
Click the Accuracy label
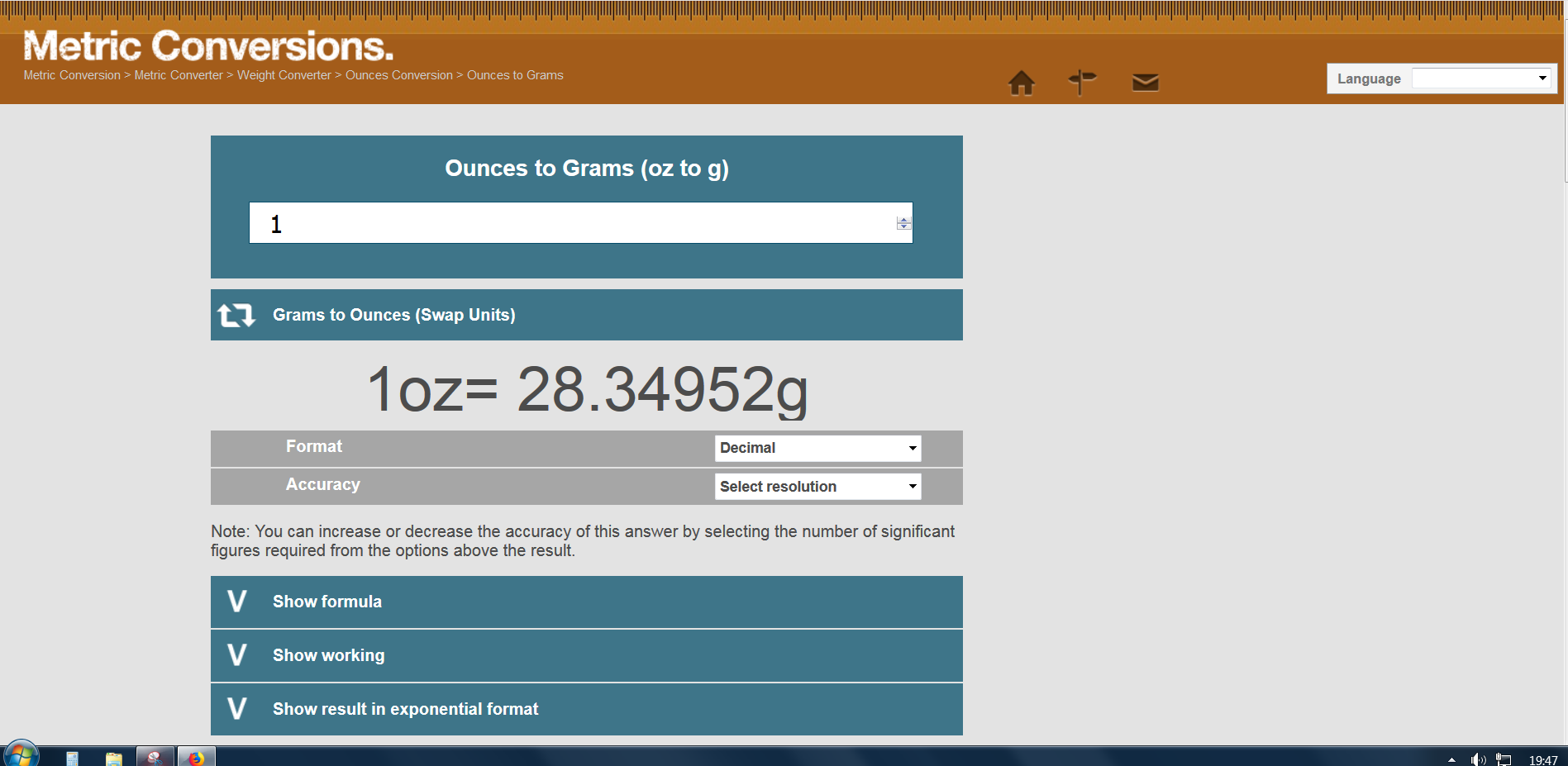[x=323, y=485]
